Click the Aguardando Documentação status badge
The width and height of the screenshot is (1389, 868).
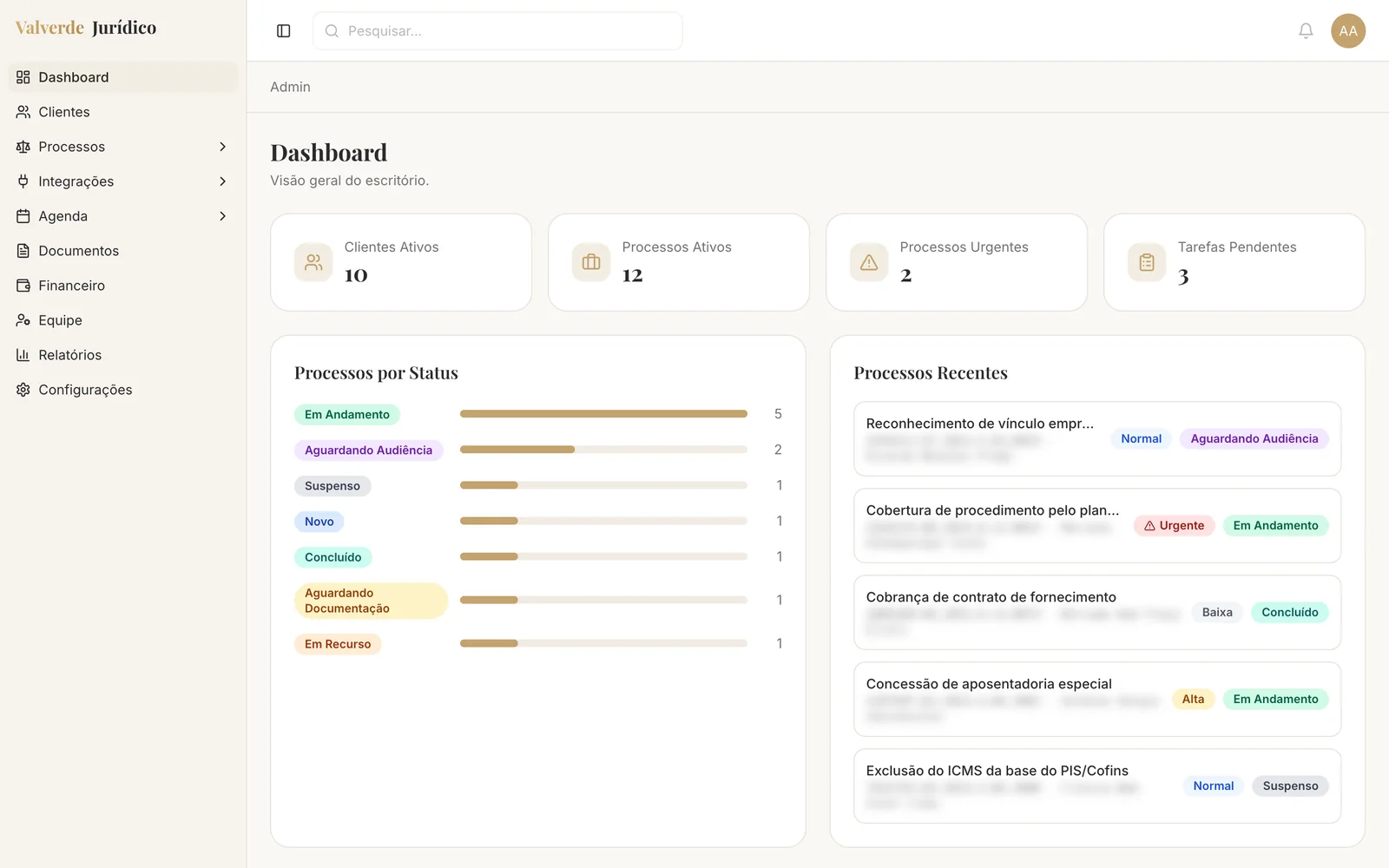pyautogui.click(x=371, y=601)
